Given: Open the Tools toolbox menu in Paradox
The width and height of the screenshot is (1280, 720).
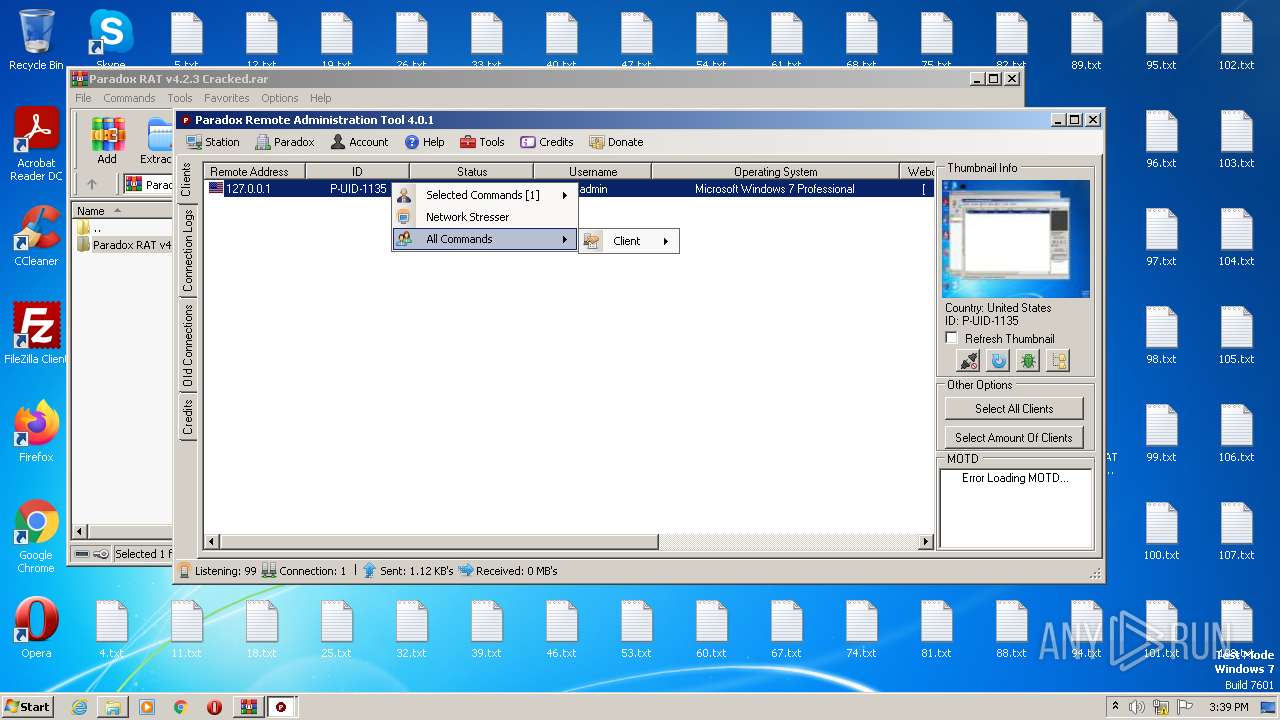Looking at the screenshot, I should click(482, 142).
